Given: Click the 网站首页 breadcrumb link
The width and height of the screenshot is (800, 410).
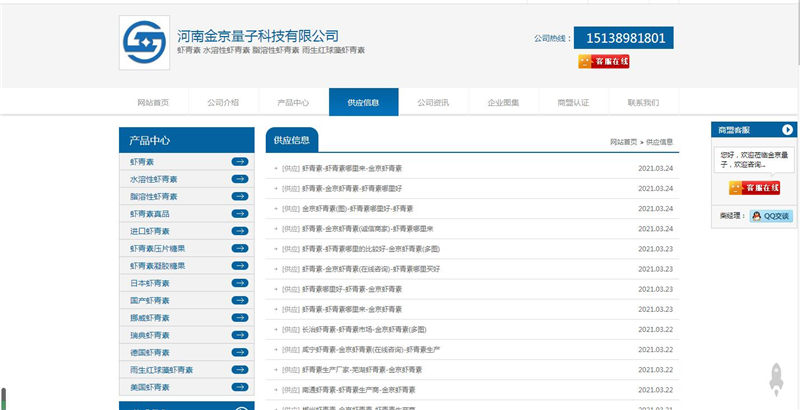Looking at the screenshot, I should pos(623,142).
